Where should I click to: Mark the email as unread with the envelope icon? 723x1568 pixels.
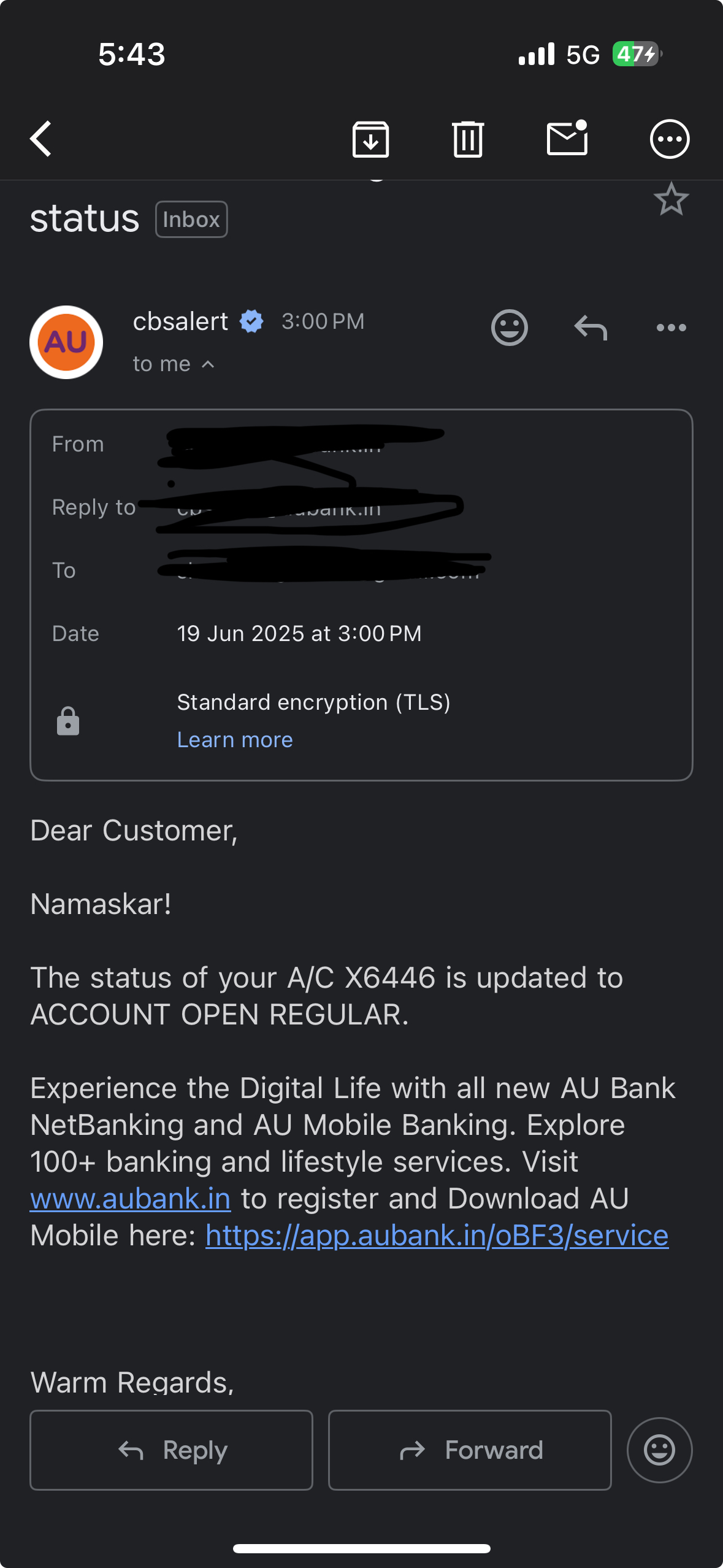[x=567, y=137]
